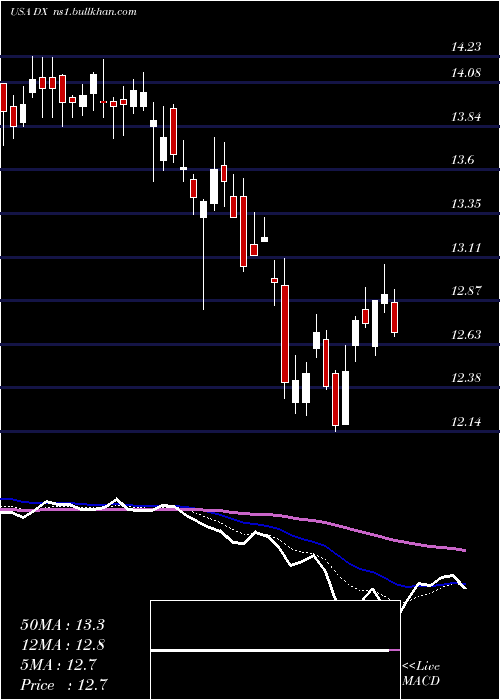Viewport: 500px width, 700px height.
Task: Click the 14.23 price level label
Action: coord(467,46)
